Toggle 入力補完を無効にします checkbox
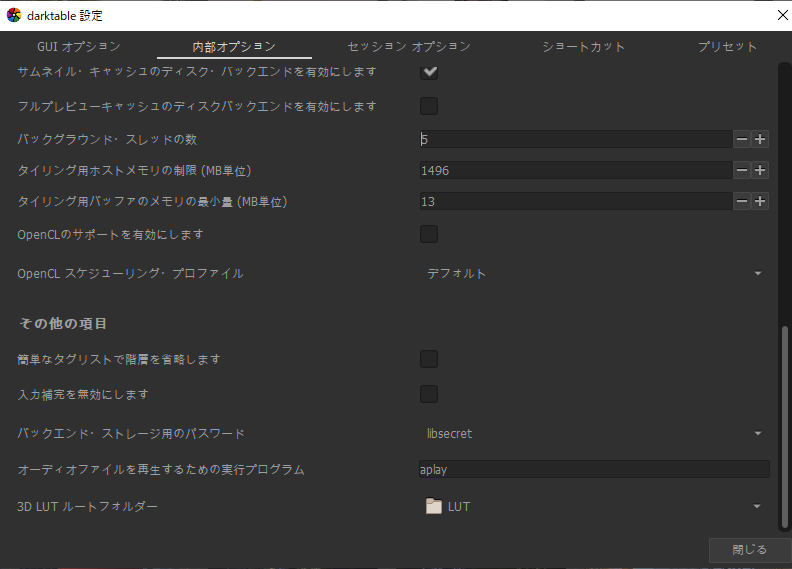This screenshot has height=569, width=792. point(429,394)
